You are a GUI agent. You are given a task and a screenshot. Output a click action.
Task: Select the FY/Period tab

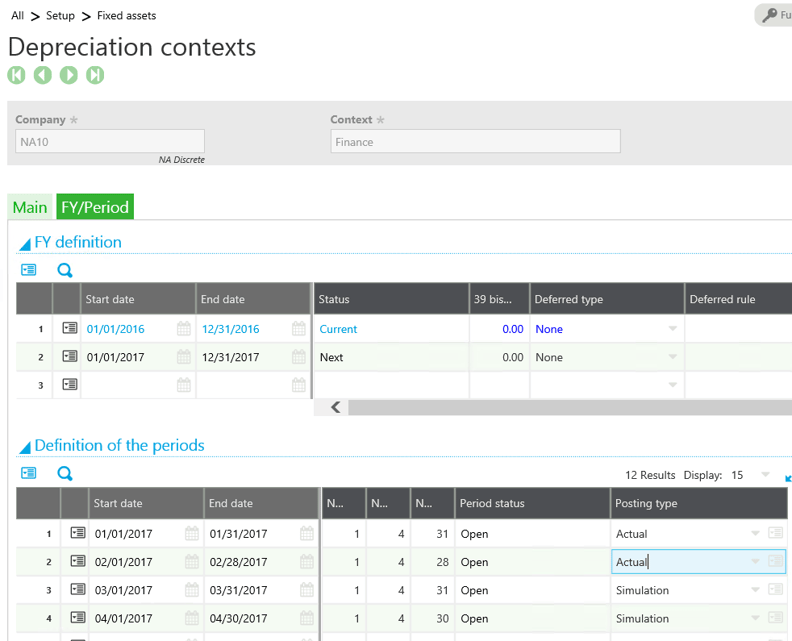pyautogui.click(x=95, y=207)
